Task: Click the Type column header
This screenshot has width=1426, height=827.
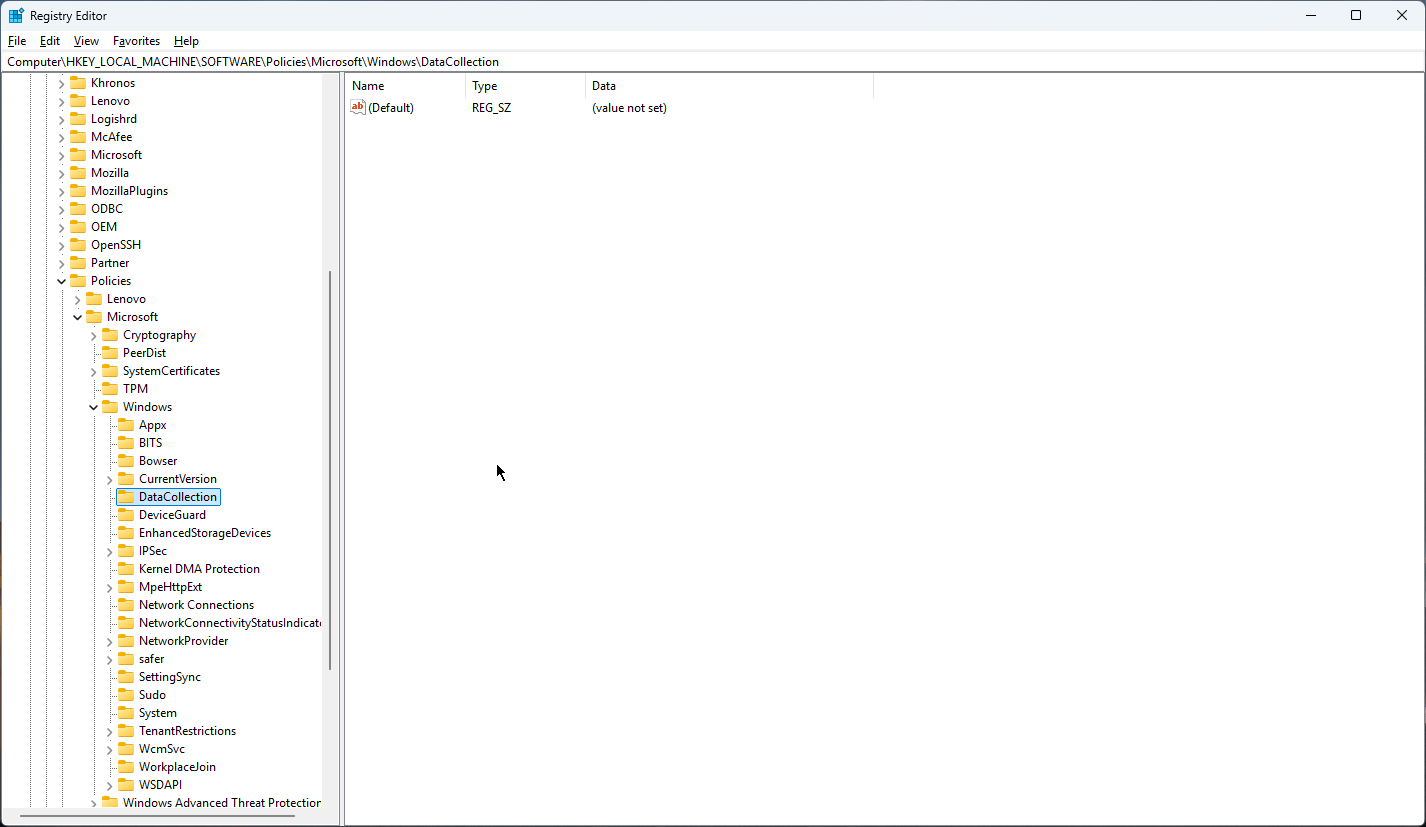Action: [x=525, y=86]
